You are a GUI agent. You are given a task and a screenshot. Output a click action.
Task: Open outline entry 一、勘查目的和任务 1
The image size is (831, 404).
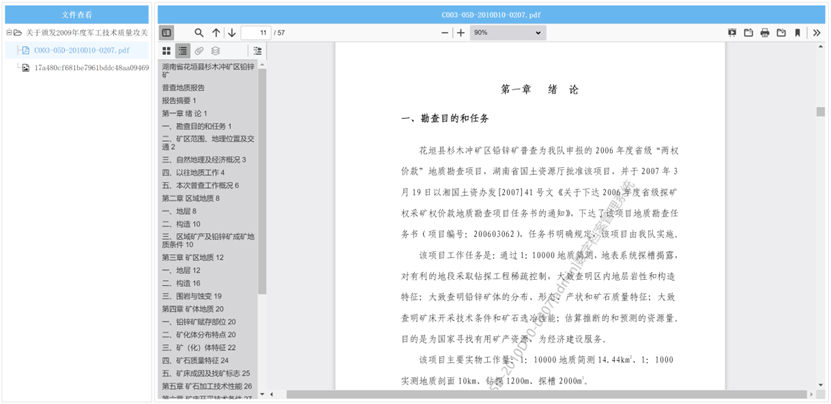point(197,126)
